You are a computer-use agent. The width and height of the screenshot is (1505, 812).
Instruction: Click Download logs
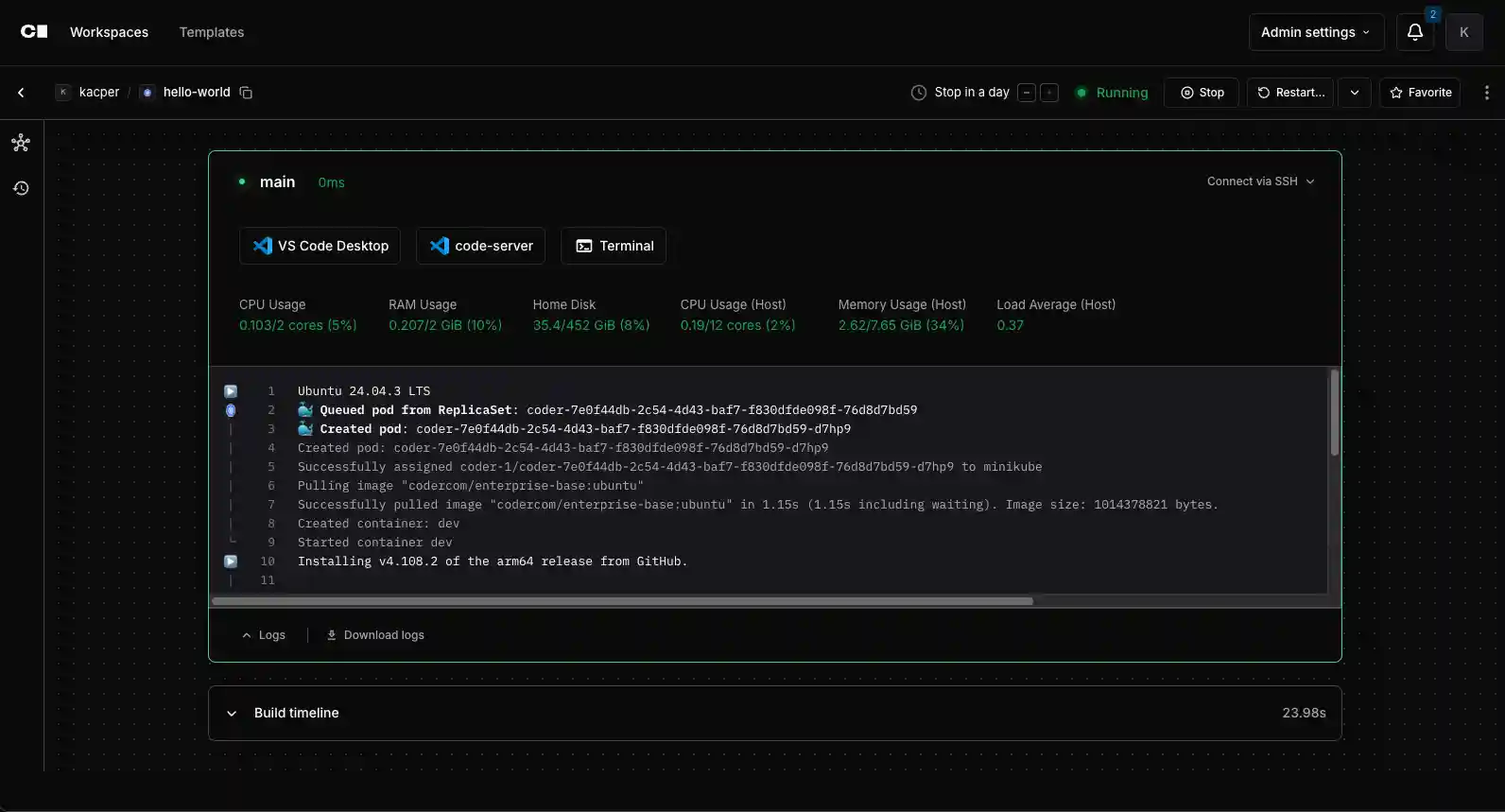375,635
